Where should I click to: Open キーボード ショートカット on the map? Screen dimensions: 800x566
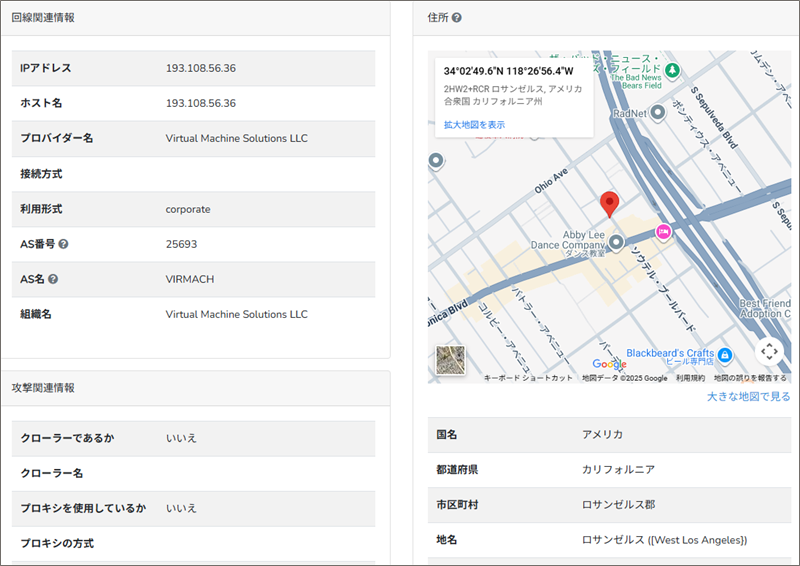[x=528, y=378]
